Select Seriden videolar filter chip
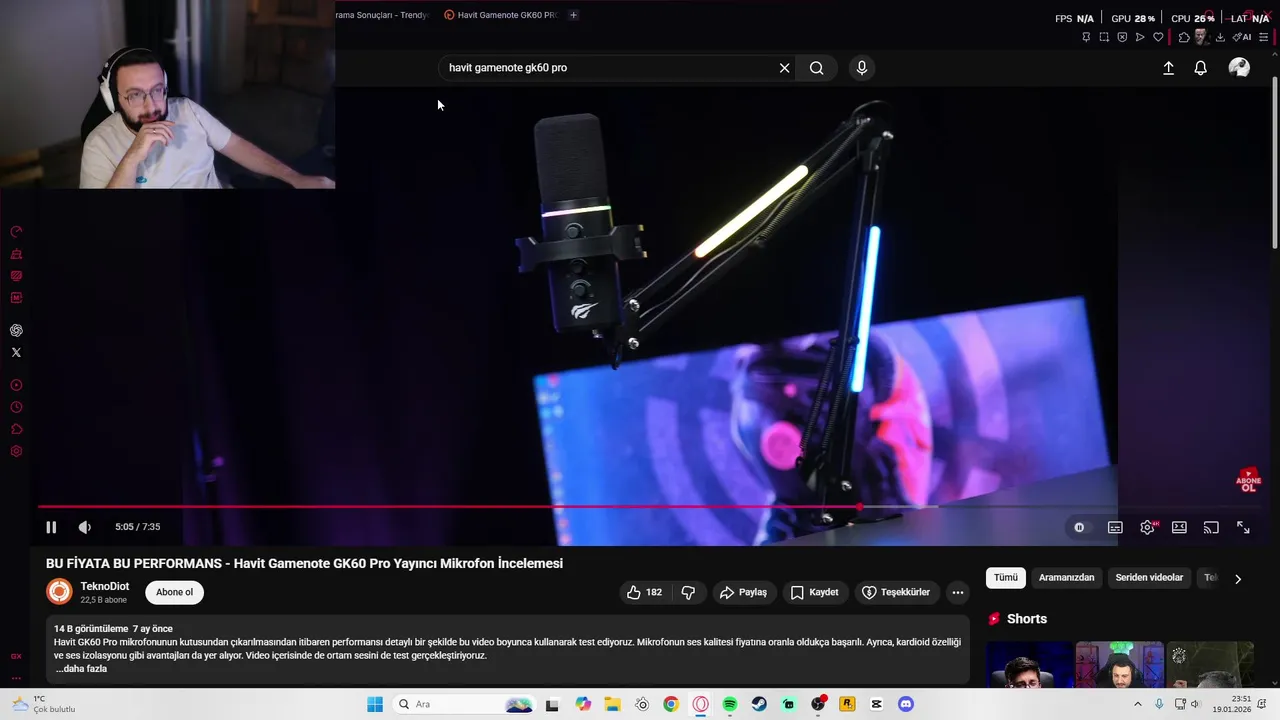The height and width of the screenshot is (720, 1280). click(x=1149, y=578)
